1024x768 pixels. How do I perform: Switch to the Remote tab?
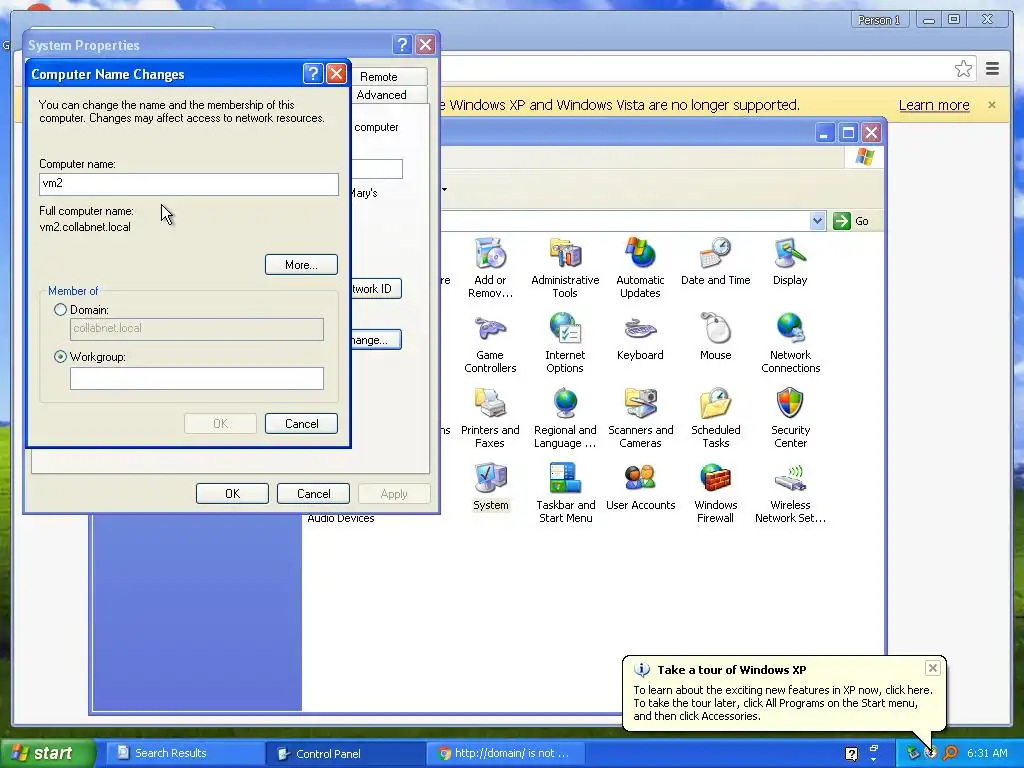click(379, 76)
